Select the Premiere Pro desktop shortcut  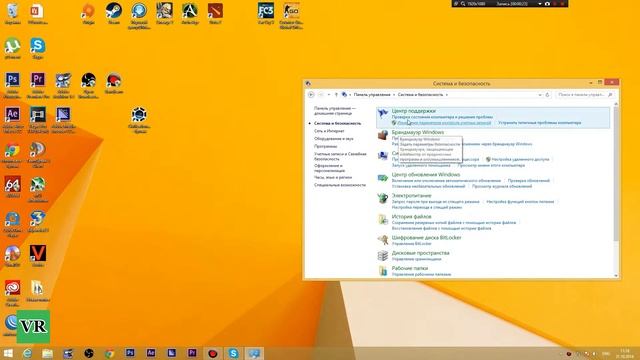(x=38, y=84)
